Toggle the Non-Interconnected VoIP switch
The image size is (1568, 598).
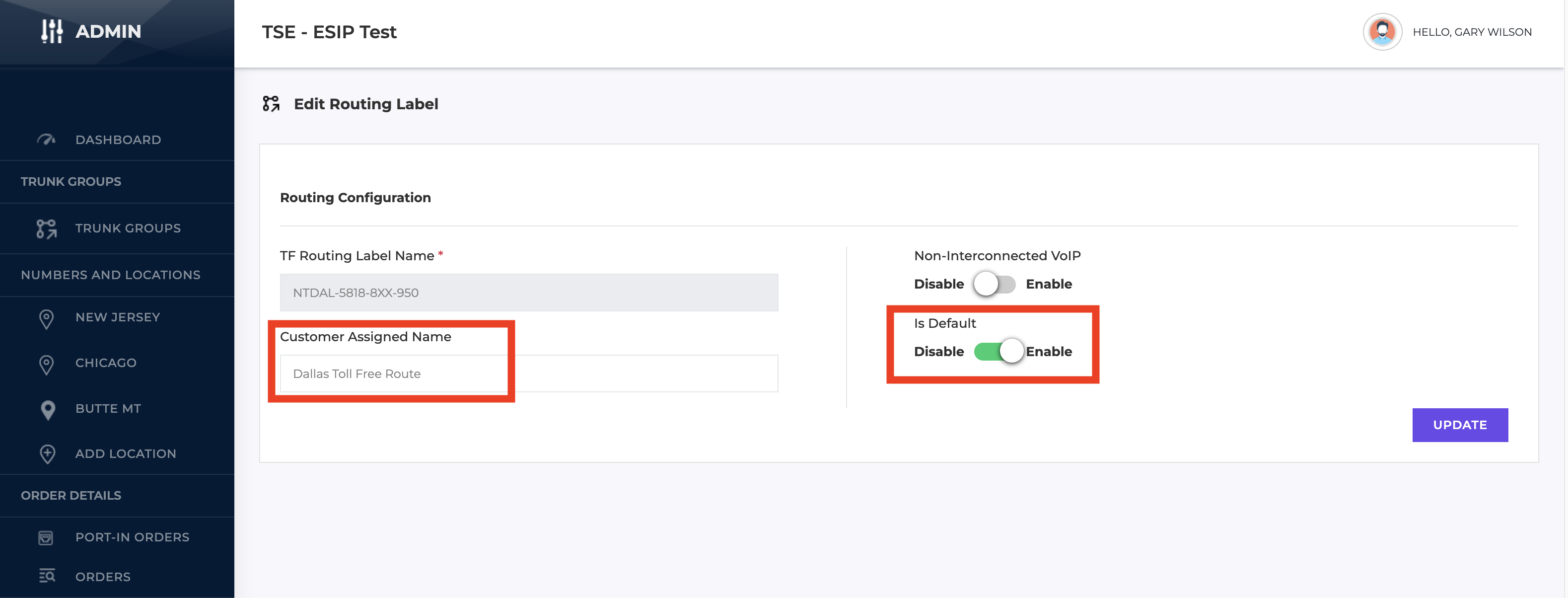pyautogui.click(x=994, y=284)
